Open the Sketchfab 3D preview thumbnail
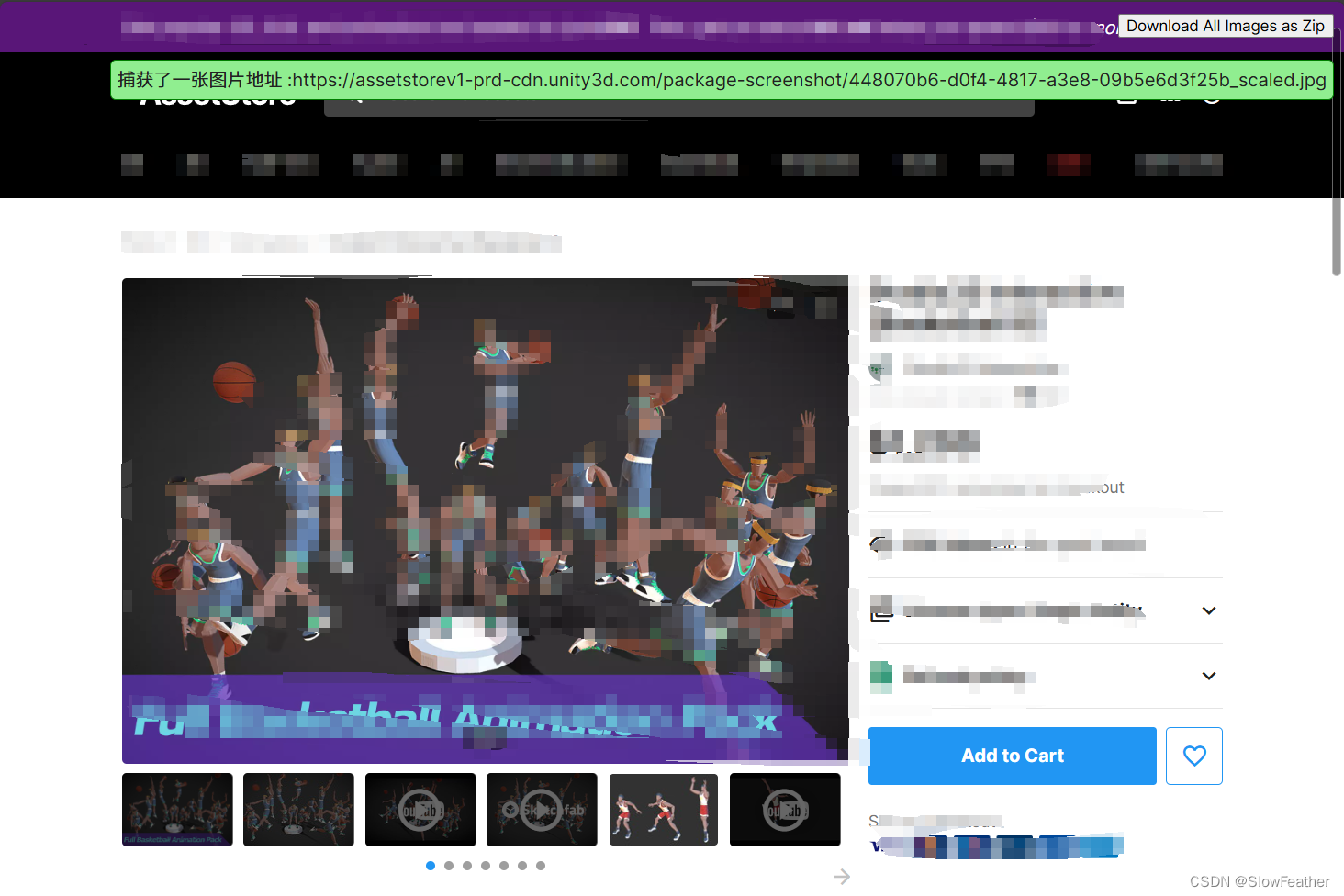 point(542,809)
